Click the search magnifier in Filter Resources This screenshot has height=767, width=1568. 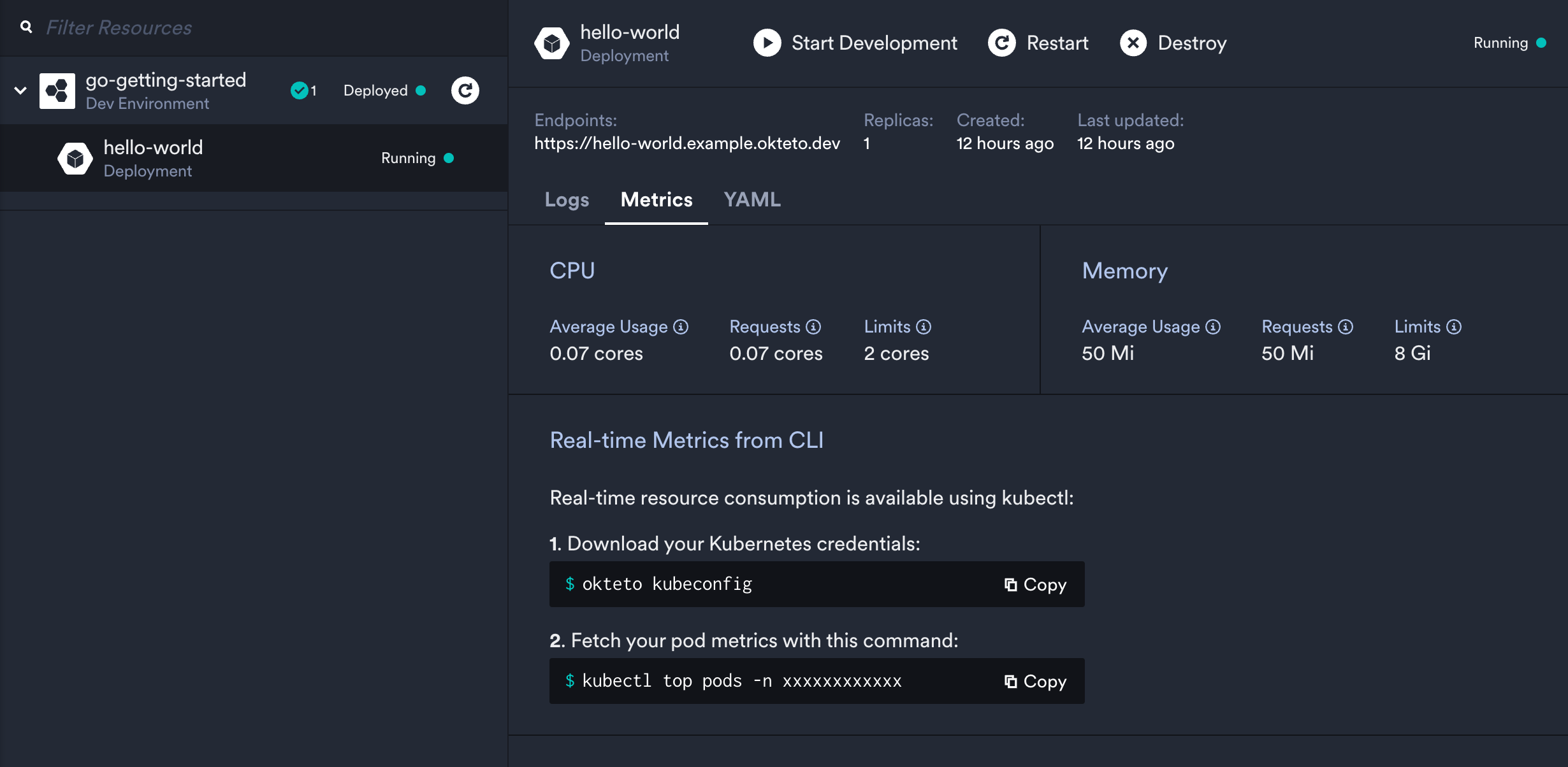25,27
